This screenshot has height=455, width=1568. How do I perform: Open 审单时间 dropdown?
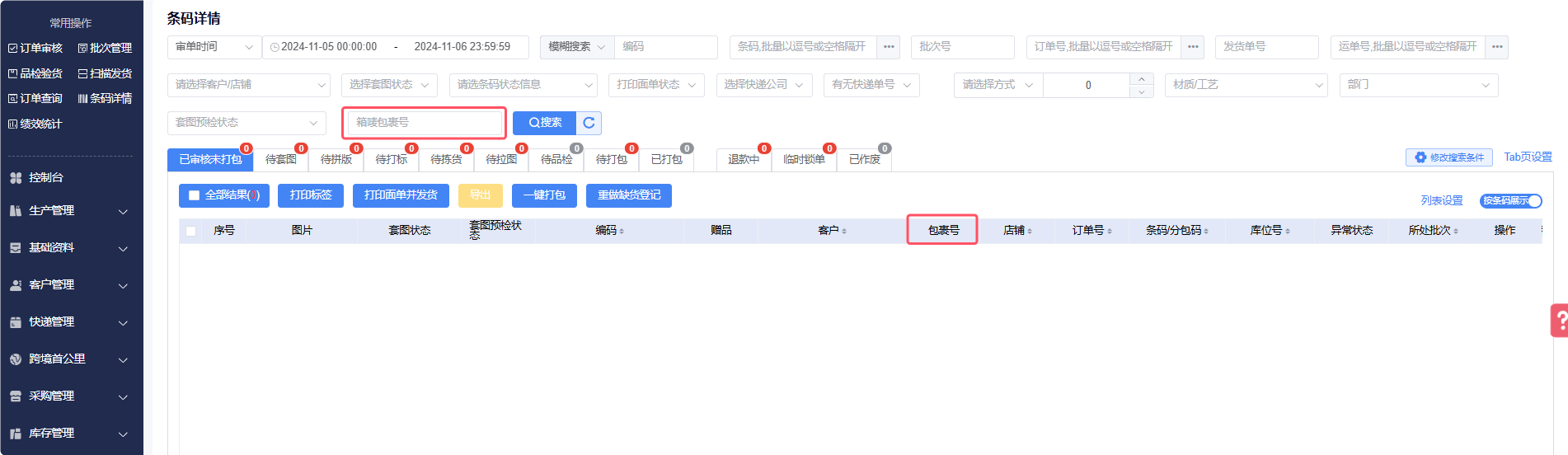point(214,47)
